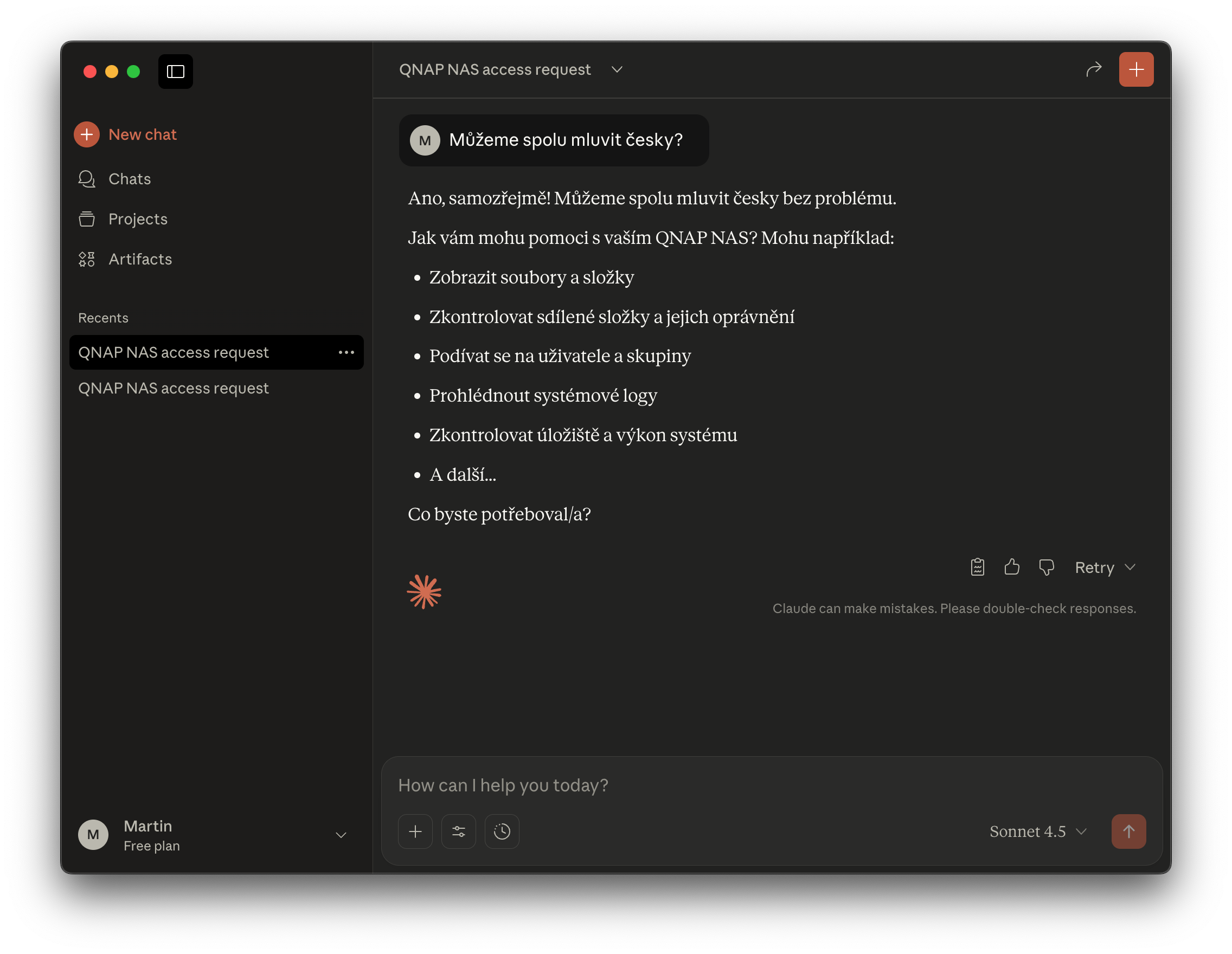This screenshot has width=1232, height=954.
Task: Give the response a thumbs down
Action: (1046, 566)
